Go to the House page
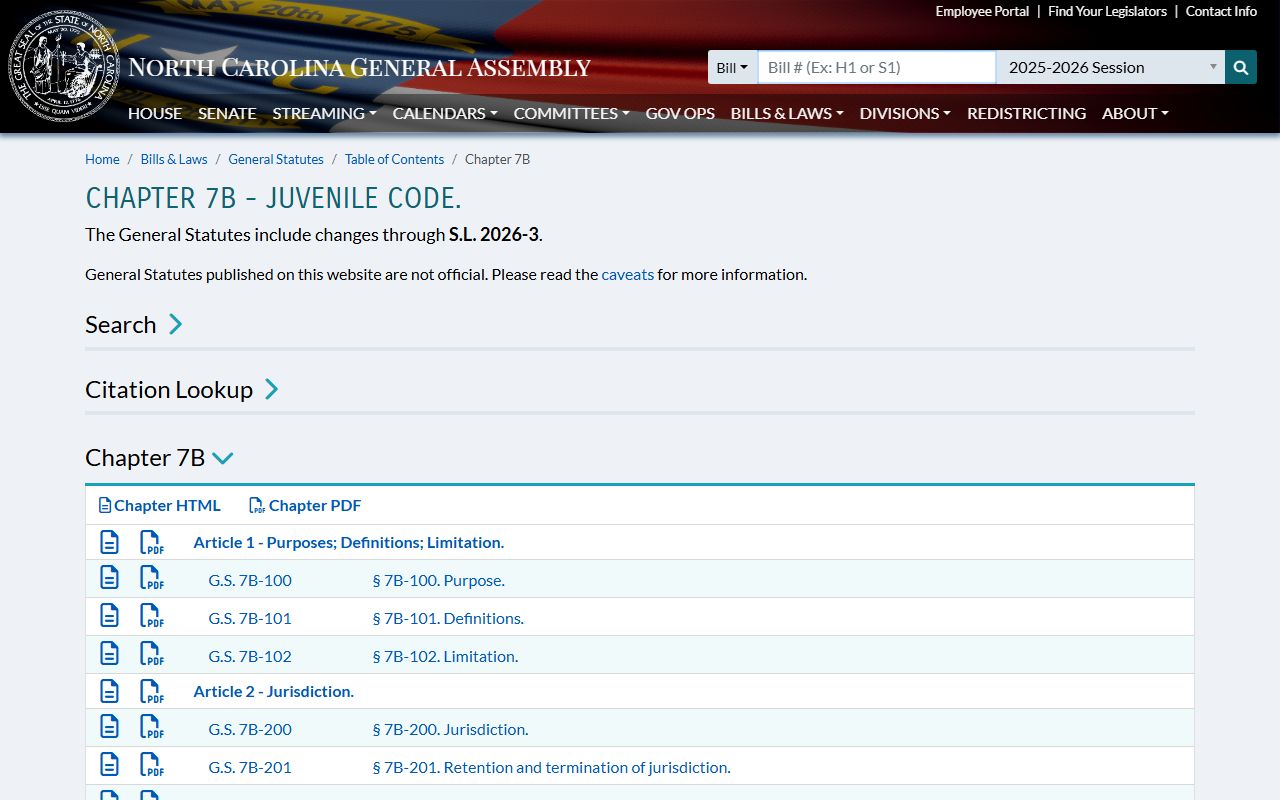1280x800 pixels. click(155, 113)
